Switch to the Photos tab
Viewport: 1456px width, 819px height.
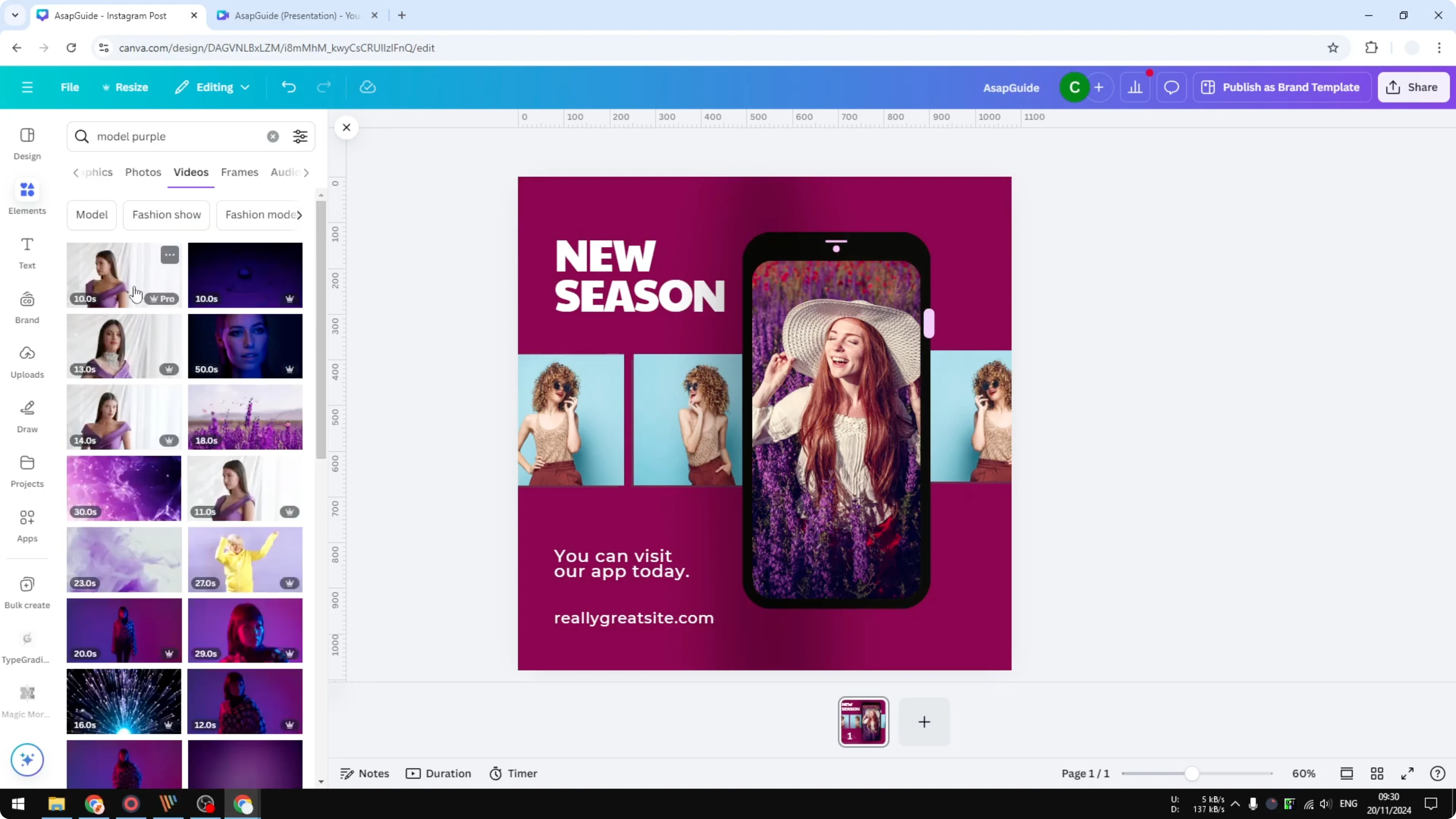(x=142, y=173)
